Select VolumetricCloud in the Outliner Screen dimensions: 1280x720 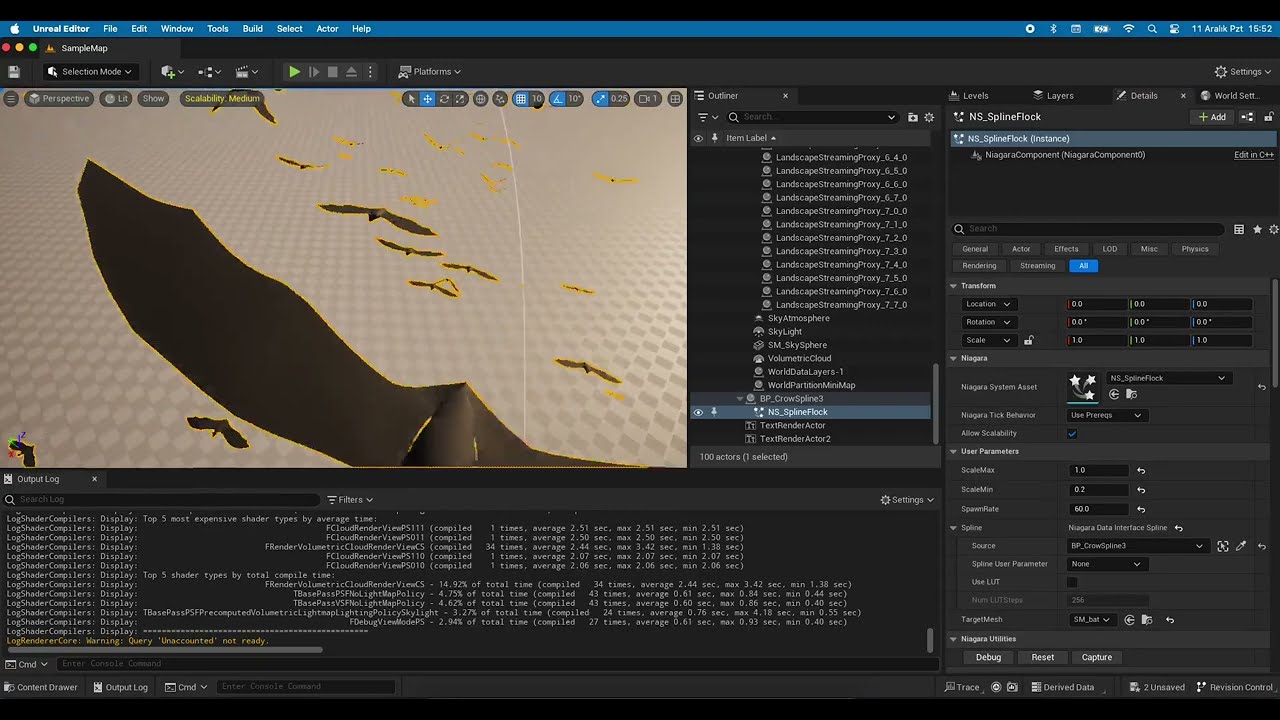tap(799, 358)
